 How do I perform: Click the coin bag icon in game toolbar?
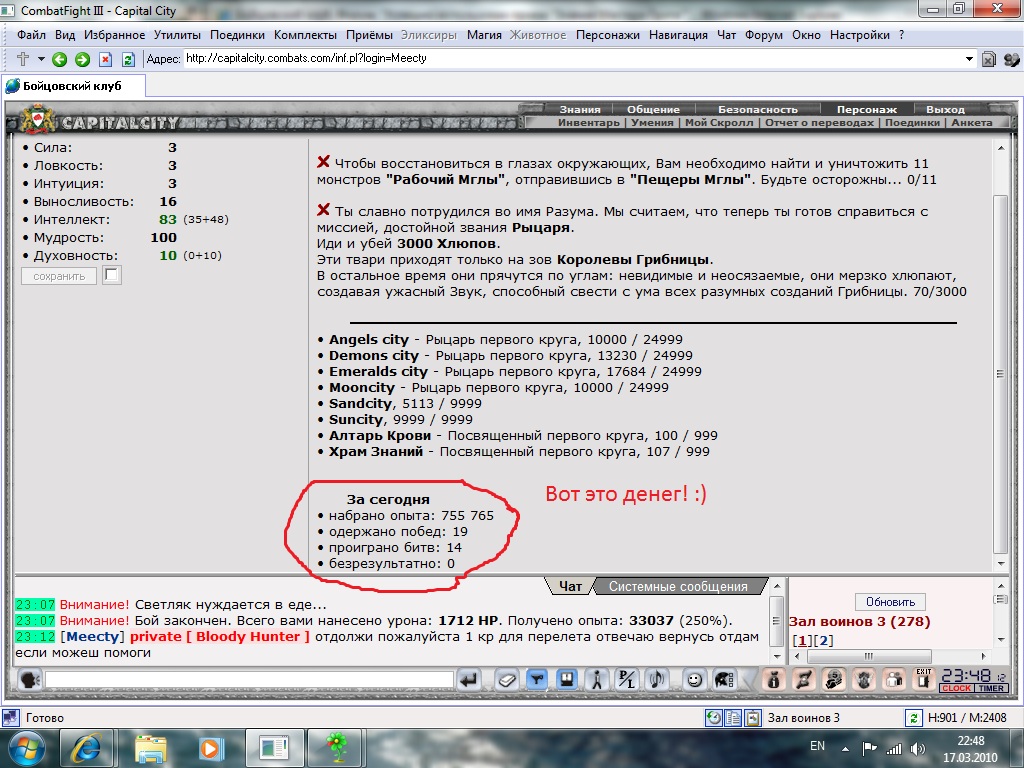point(834,680)
